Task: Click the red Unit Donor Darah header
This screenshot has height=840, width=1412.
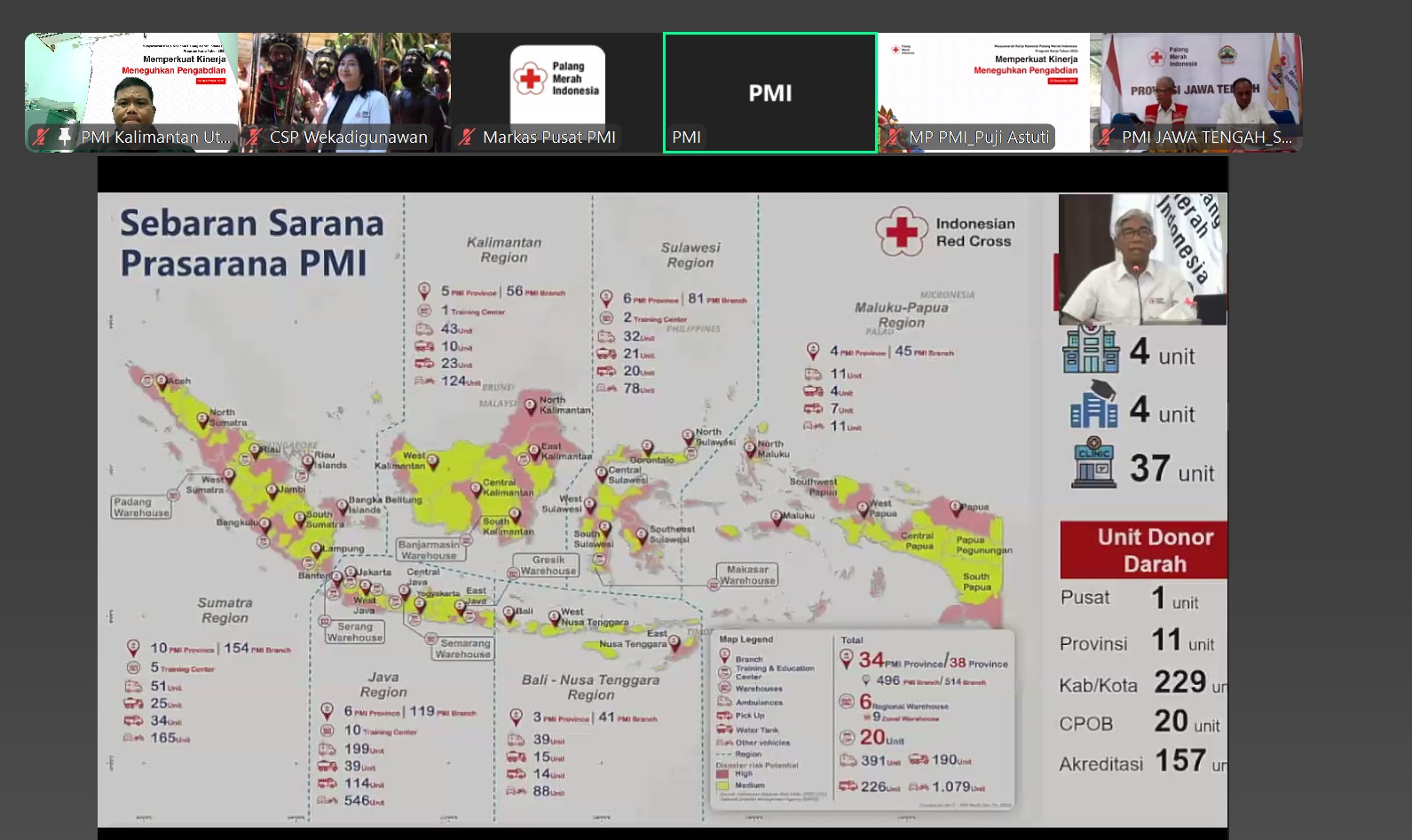Action: [1143, 550]
